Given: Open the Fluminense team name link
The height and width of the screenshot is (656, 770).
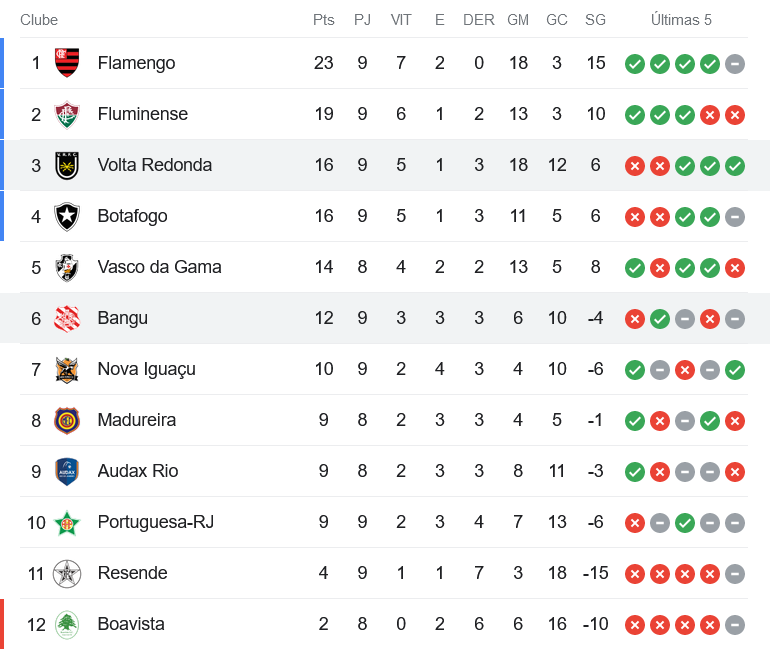Looking at the screenshot, I should pos(142,114).
